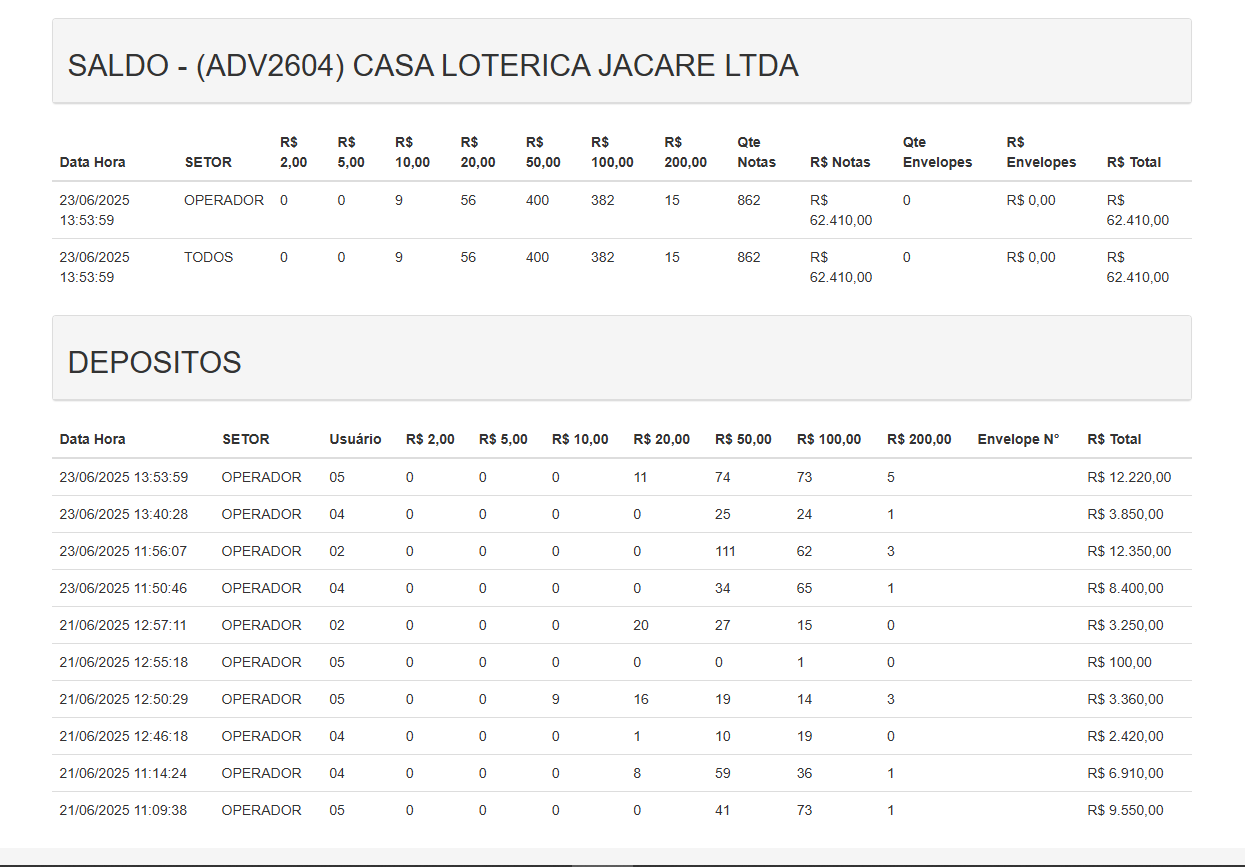Click the R$ 3.360,00 deposit total

coord(1125,699)
